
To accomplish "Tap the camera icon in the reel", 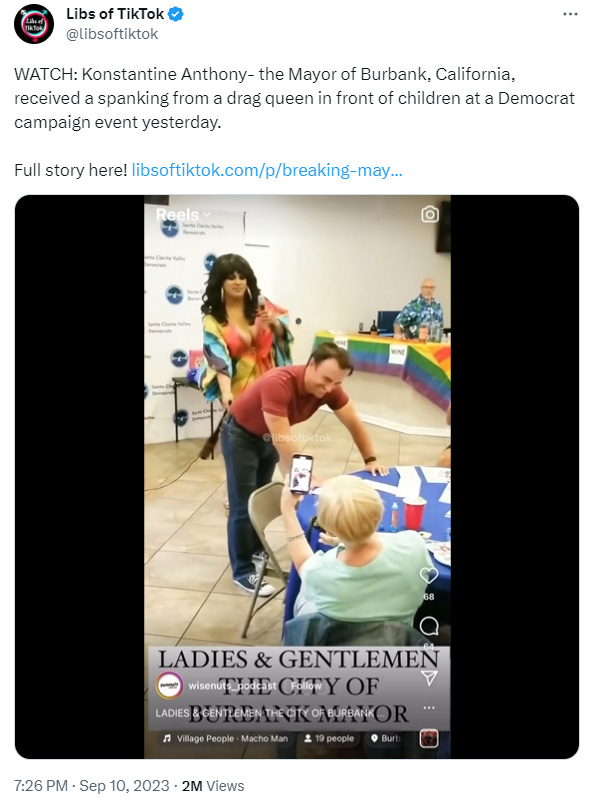I will [430, 214].
